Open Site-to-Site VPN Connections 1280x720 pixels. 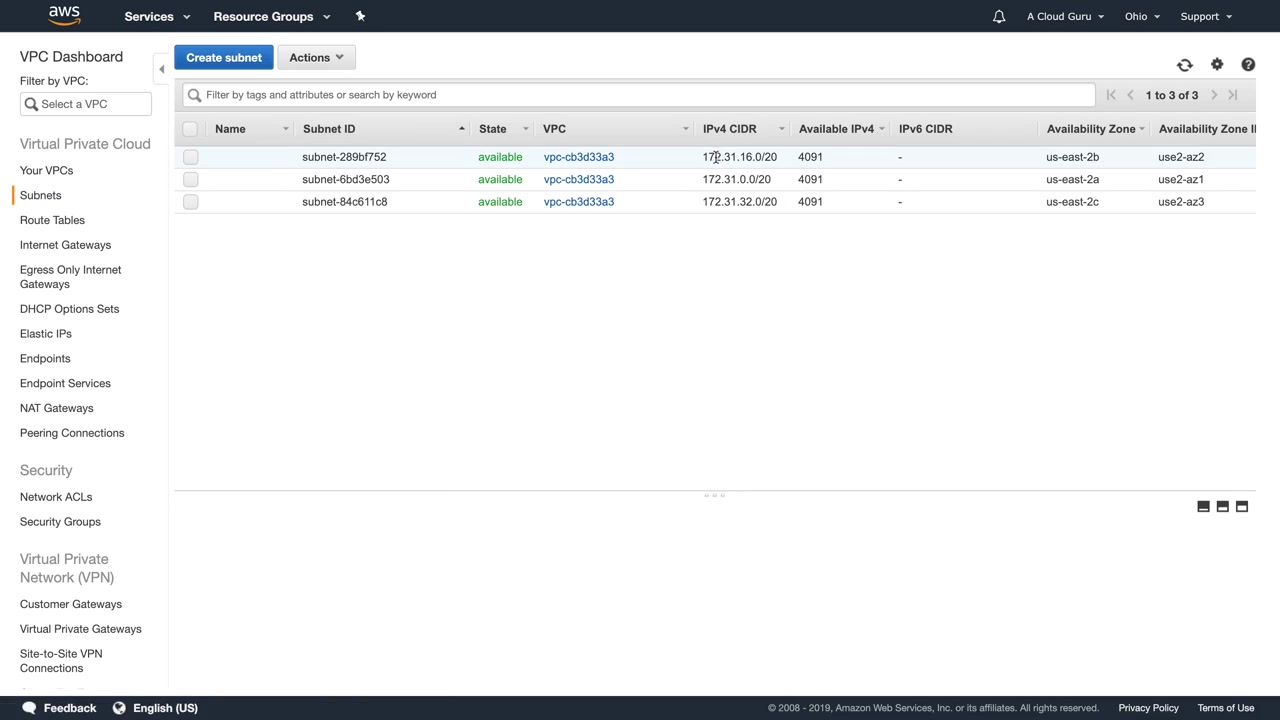tap(61, 661)
